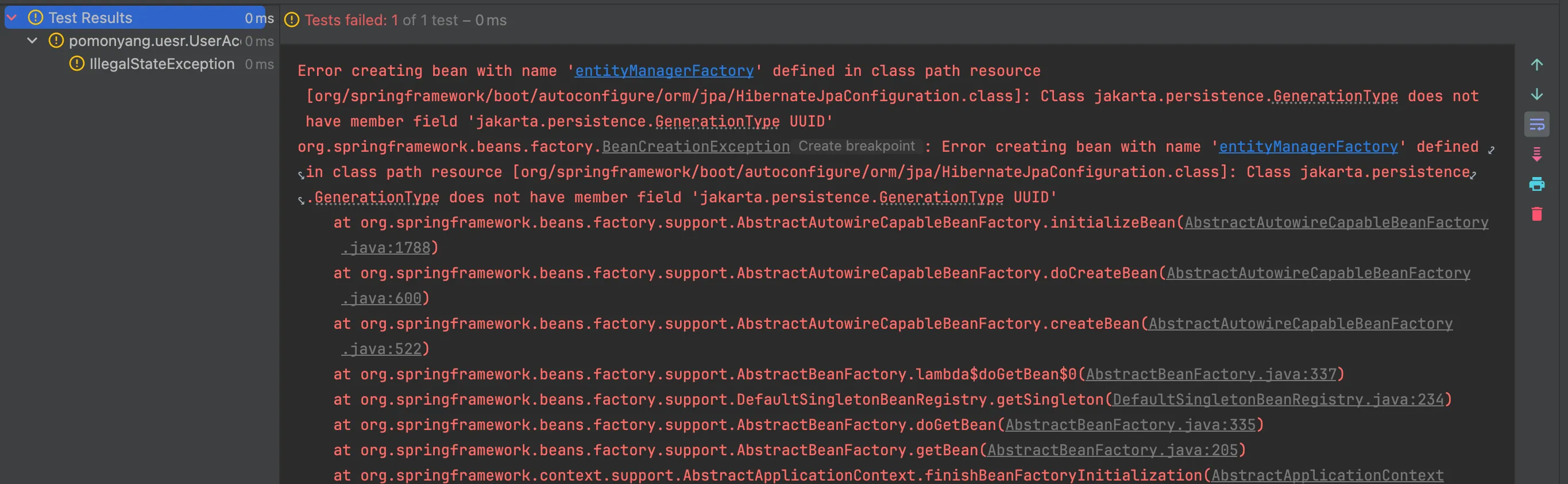Select the pomonyang.uesr.UserAc test class row
Image resolution: width=1568 pixels, height=484 pixels.
(154, 41)
